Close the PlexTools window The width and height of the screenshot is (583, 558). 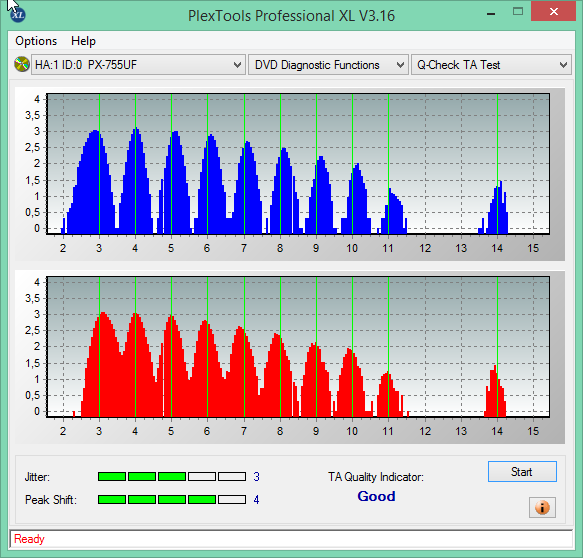[x=554, y=12]
